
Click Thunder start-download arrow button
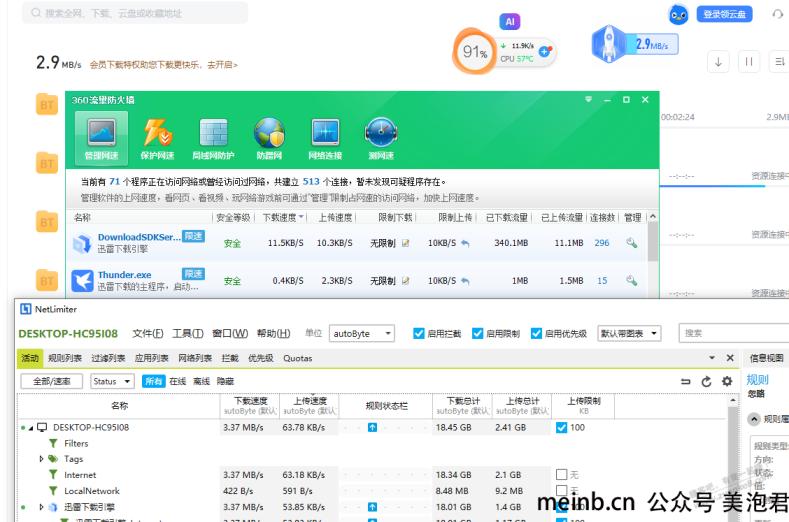click(718, 62)
